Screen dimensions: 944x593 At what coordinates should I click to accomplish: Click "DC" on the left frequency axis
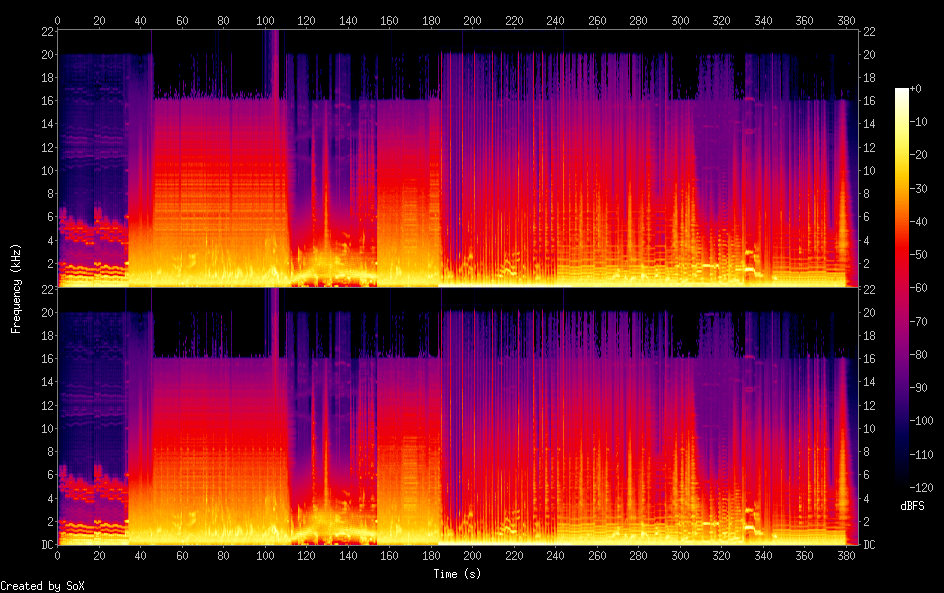(x=48, y=545)
